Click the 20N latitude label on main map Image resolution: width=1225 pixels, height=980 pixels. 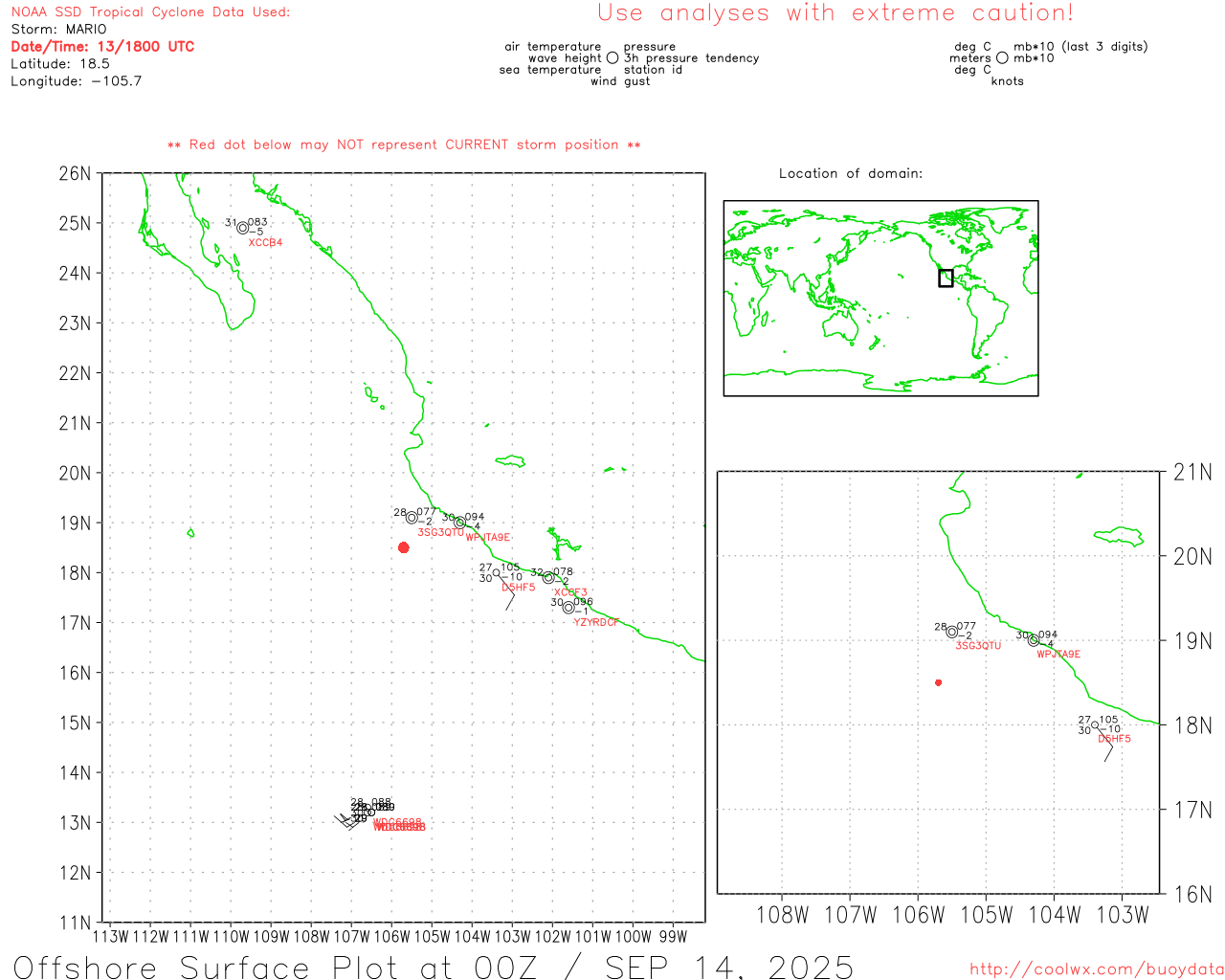point(75,473)
